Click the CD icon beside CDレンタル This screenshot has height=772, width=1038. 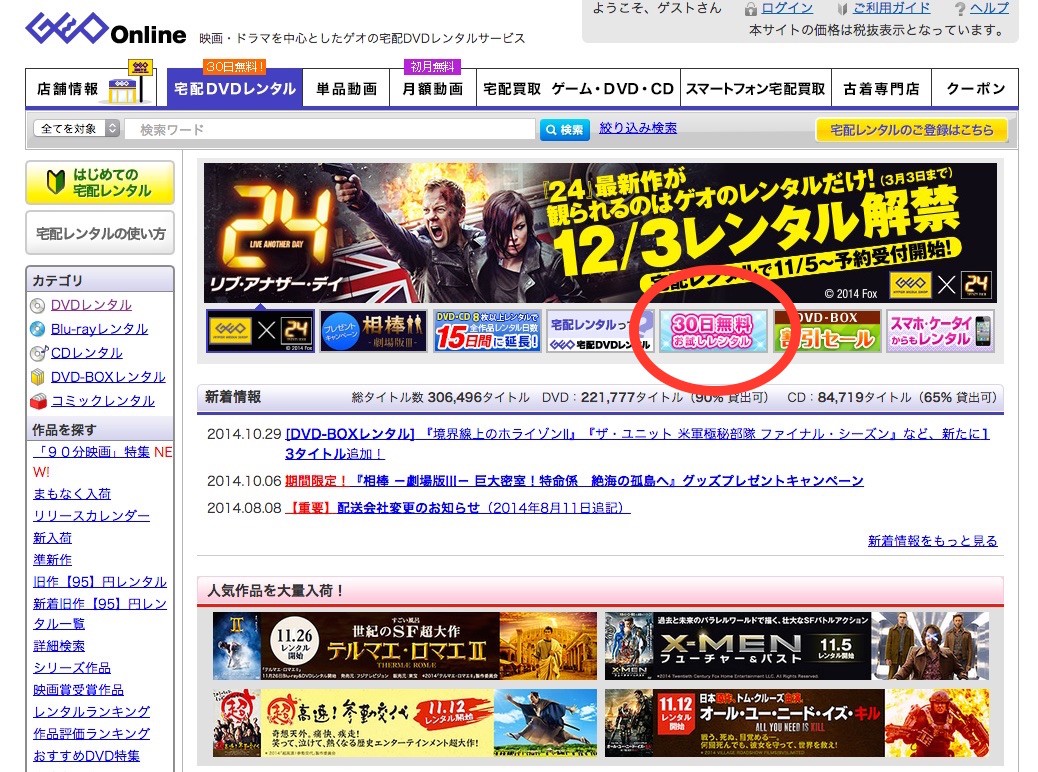pos(38,353)
